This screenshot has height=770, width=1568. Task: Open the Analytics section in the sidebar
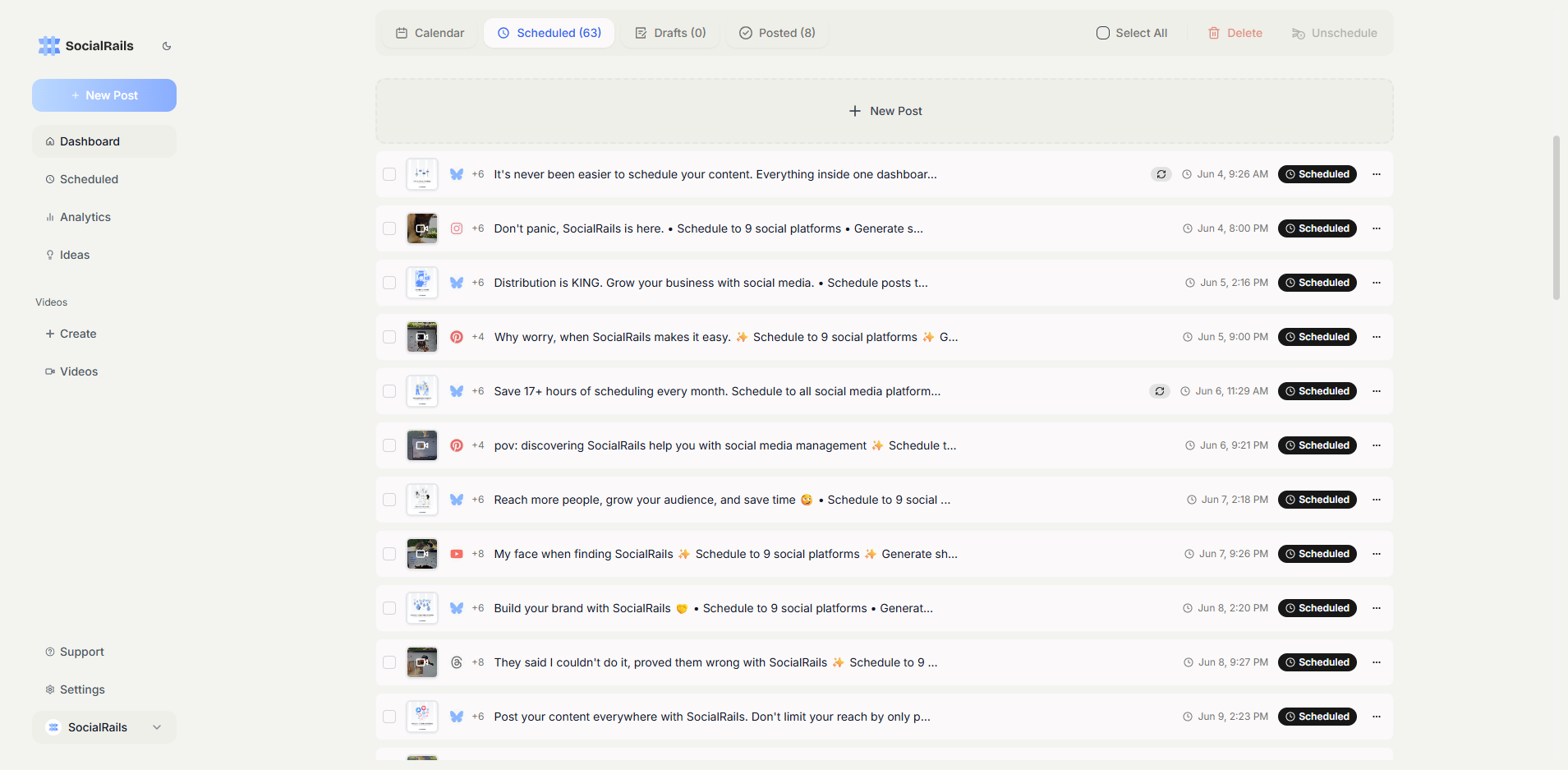(x=85, y=217)
